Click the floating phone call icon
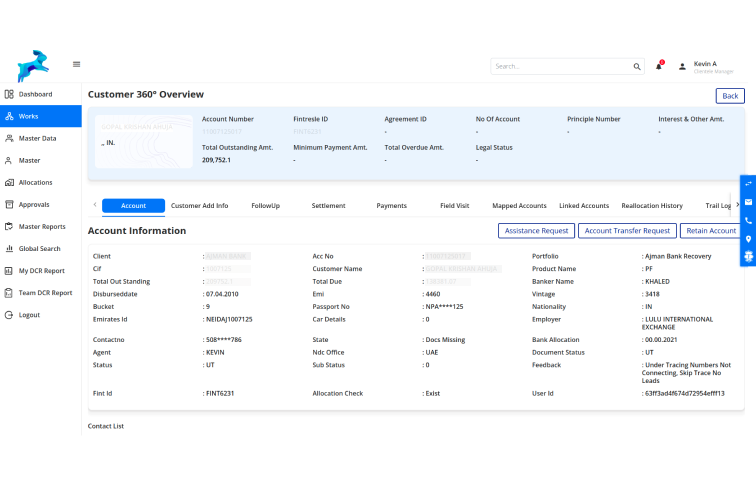 (x=747, y=220)
